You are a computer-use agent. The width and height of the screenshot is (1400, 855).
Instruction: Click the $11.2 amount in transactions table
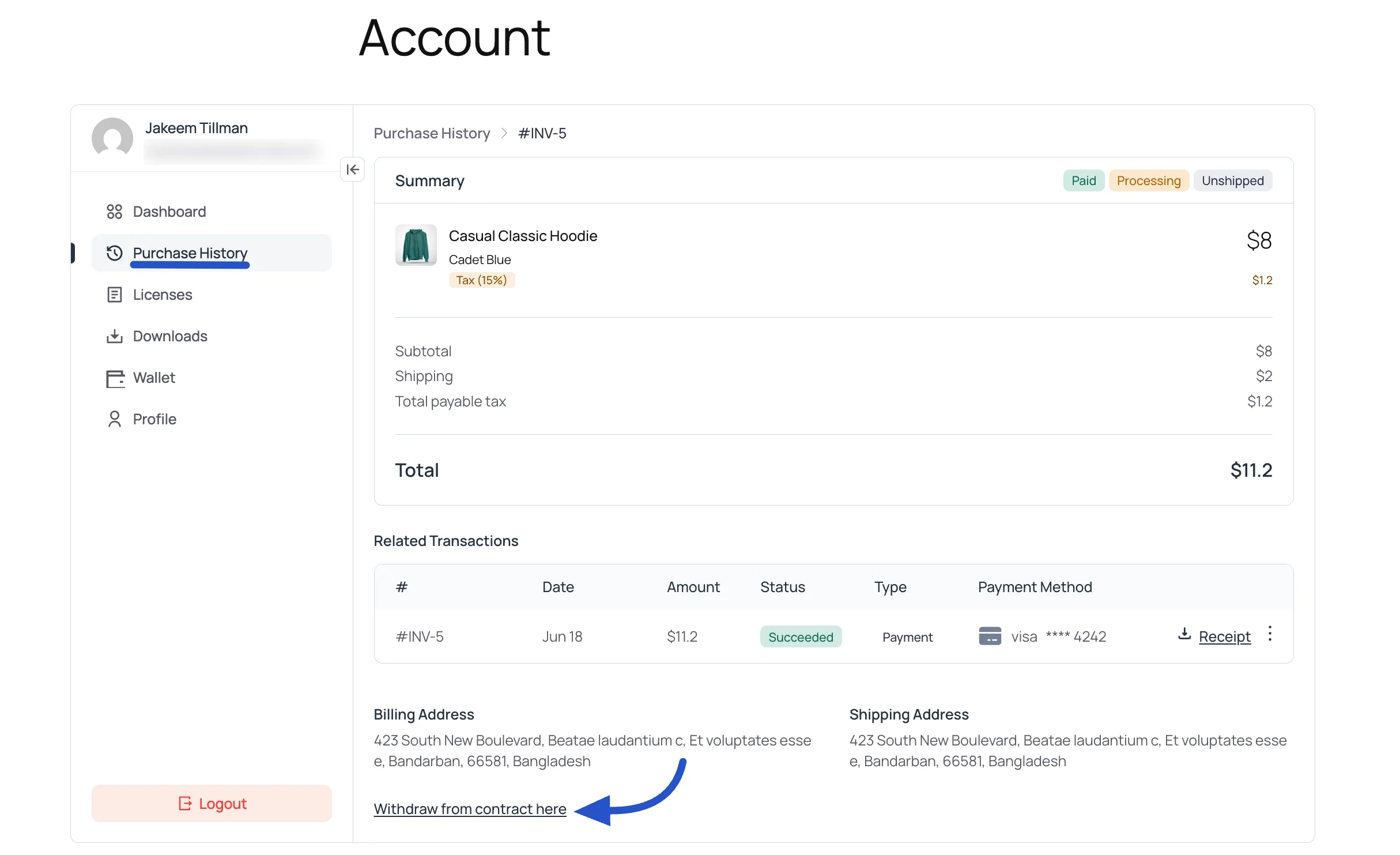(682, 636)
